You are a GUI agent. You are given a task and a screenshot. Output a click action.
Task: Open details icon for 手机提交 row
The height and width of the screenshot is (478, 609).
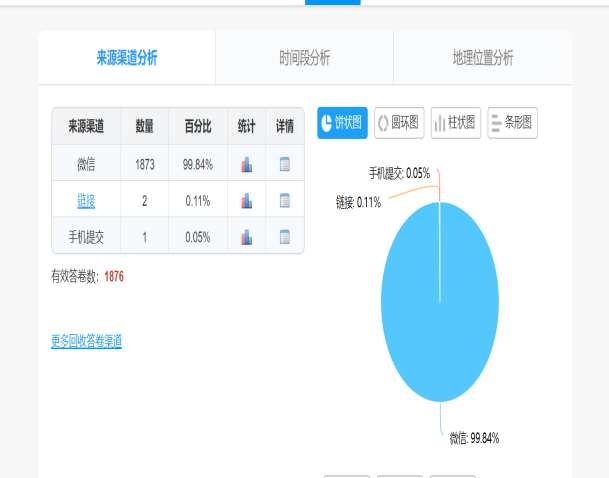pos(285,237)
